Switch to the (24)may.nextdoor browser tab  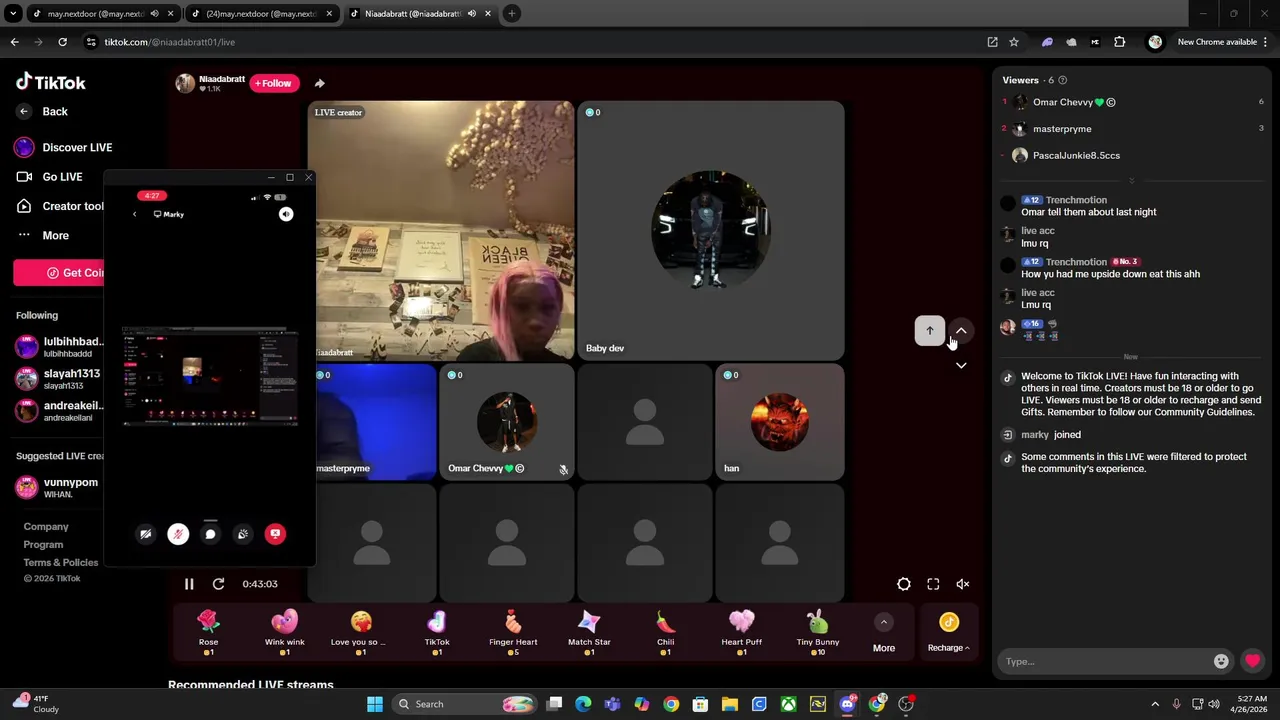263,14
